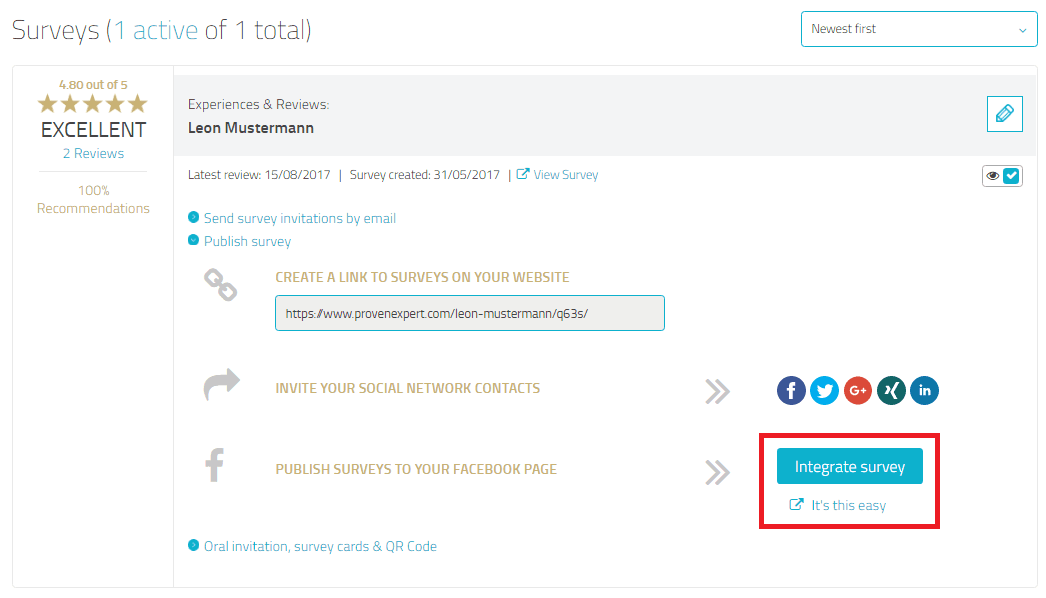This screenshot has width=1046, height=598.
Task: Click the Facebook share icon
Action: point(791,390)
